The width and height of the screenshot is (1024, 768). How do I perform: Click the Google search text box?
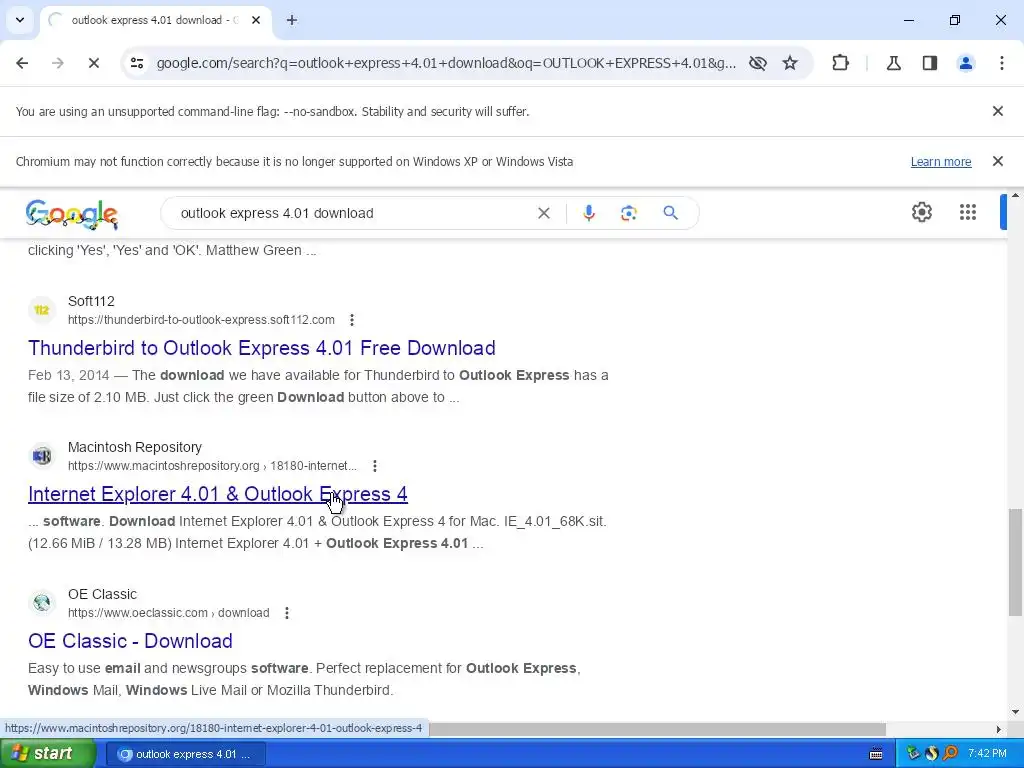point(353,213)
